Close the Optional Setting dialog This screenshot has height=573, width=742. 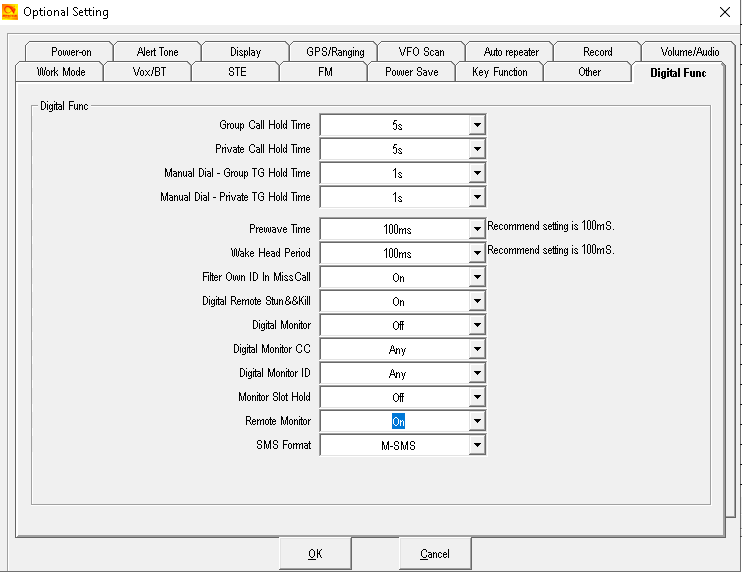tap(724, 12)
